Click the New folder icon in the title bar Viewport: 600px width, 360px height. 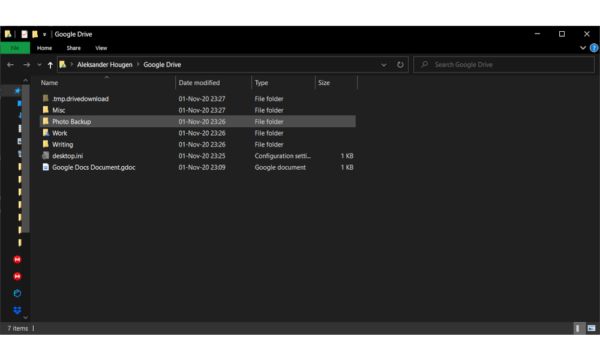[35, 34]
